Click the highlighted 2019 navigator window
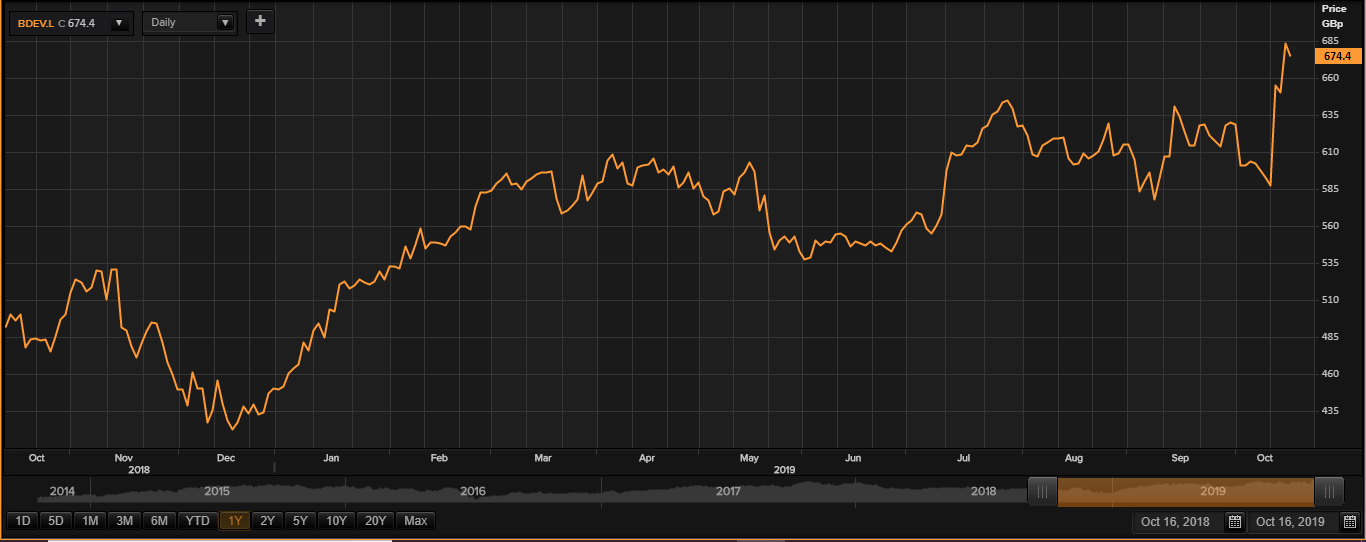 [x=1186, y=491]
